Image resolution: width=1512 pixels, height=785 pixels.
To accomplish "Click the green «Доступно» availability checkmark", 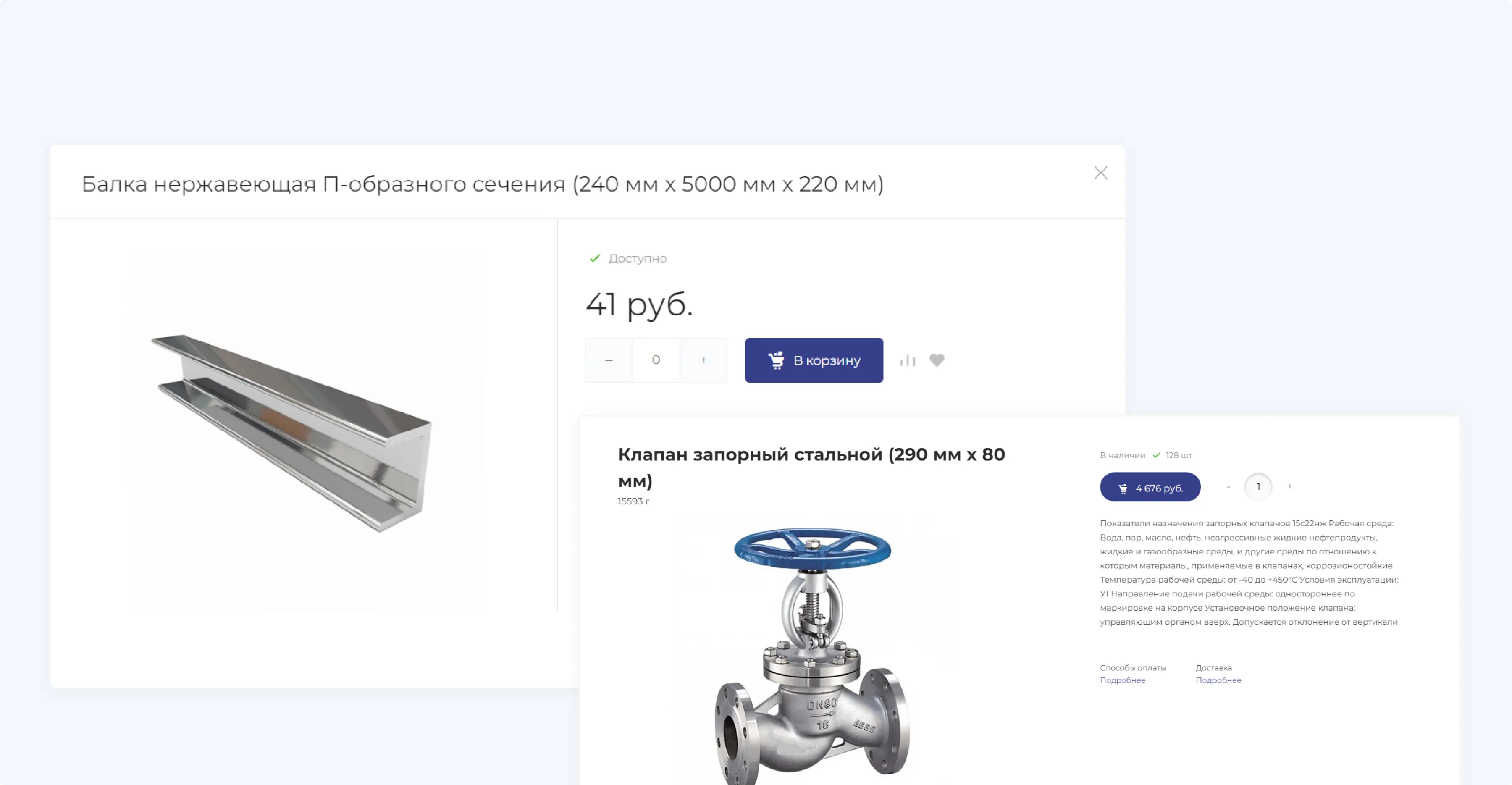I will [x=595, y=258].
